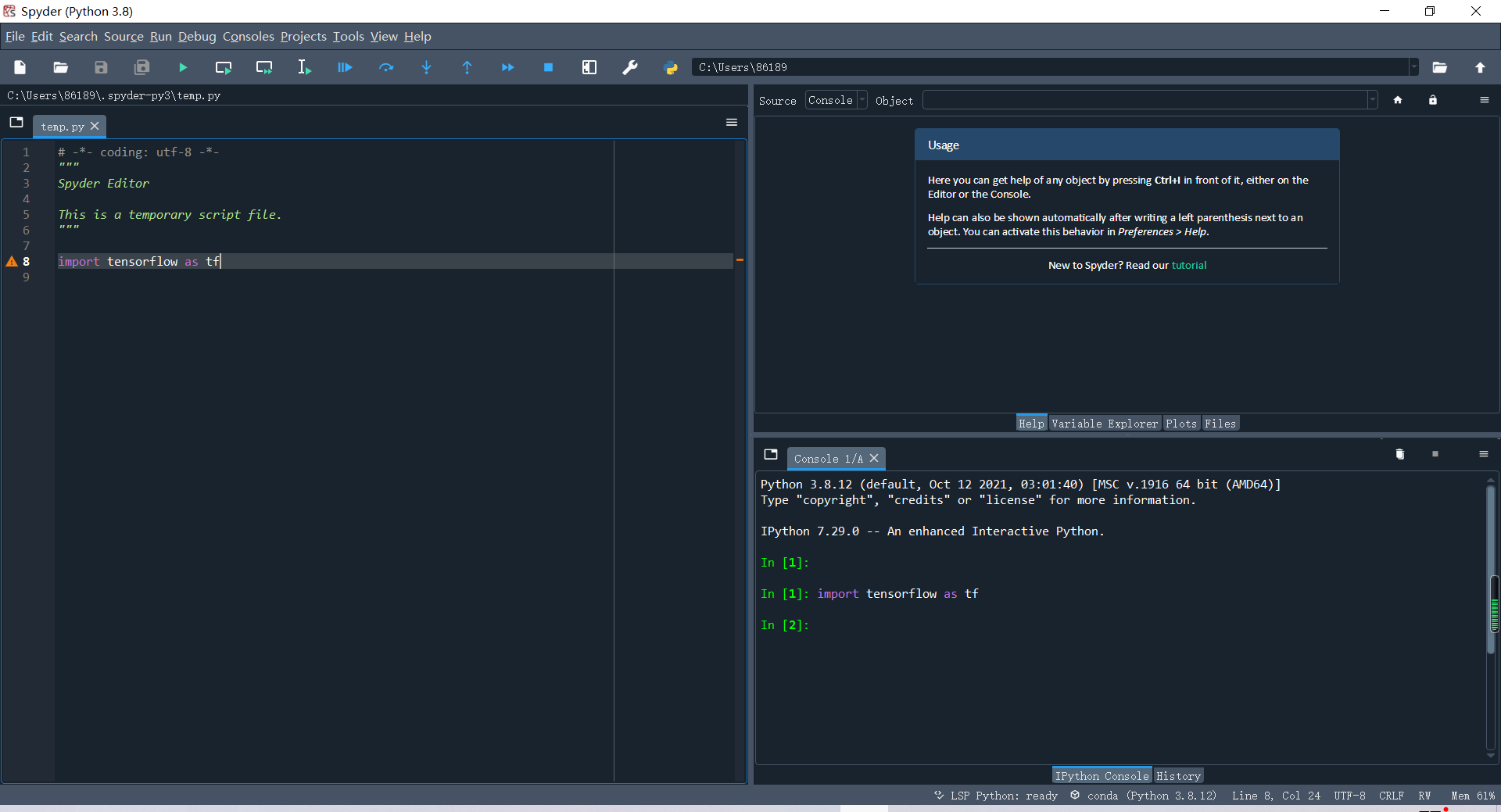Browse console tabs icon
Screen dimensions: 1501x812
(x=771, y=454)
